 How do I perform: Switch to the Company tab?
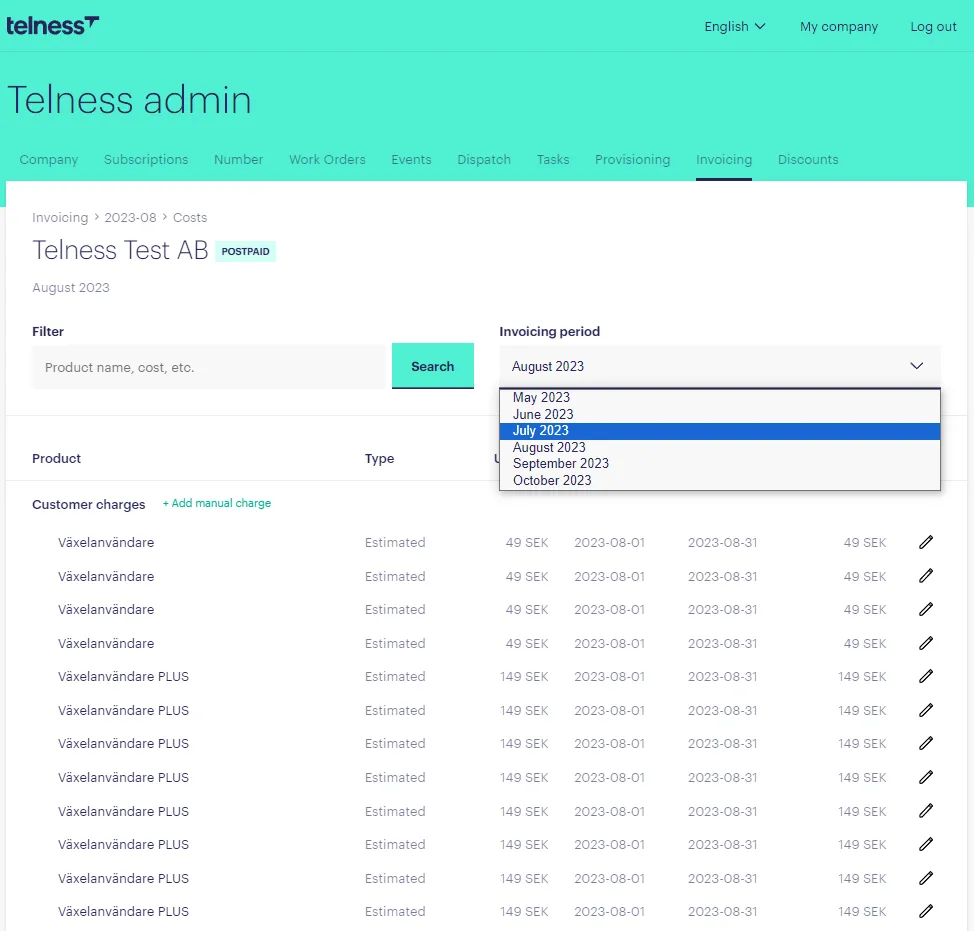pyautogui.click(x=49, y=160)
